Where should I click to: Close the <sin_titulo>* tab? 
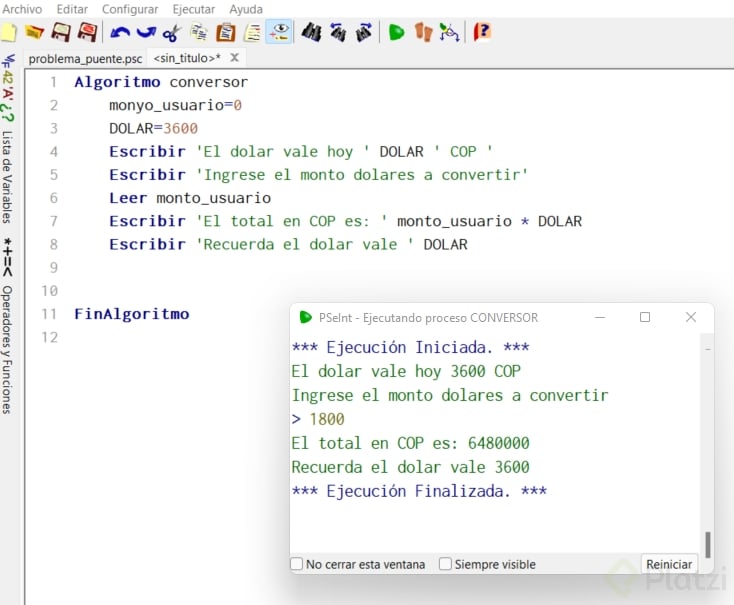tap(234, 58)
